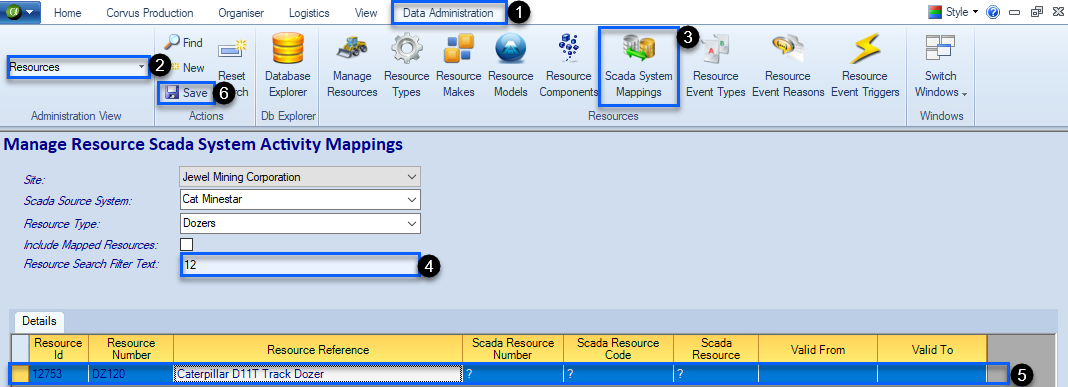Select the DZ120 resource number cell
Screen dimensions: 1068x387
point(131,373)
